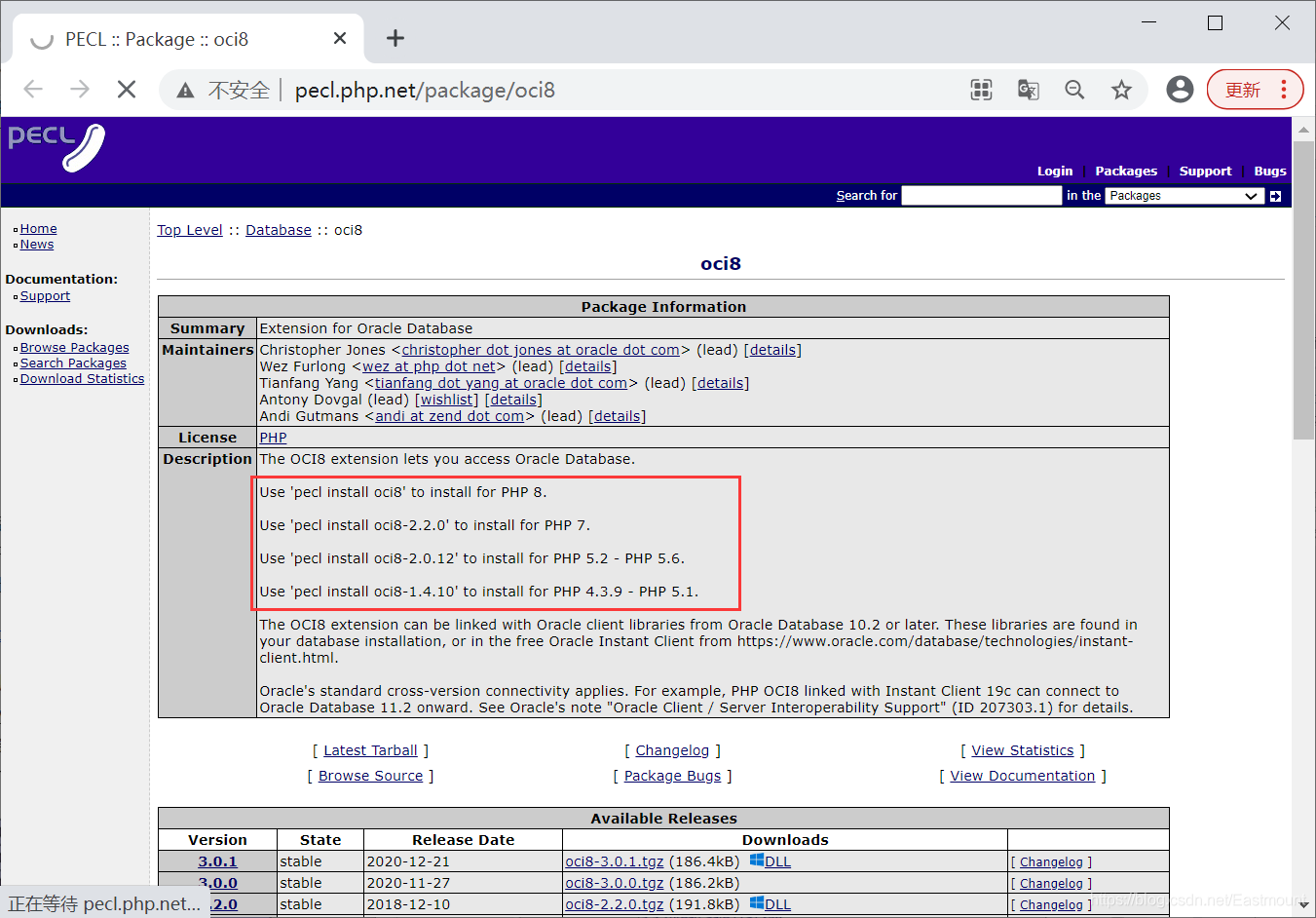Click the red update (更新) button

point(1255,90)
